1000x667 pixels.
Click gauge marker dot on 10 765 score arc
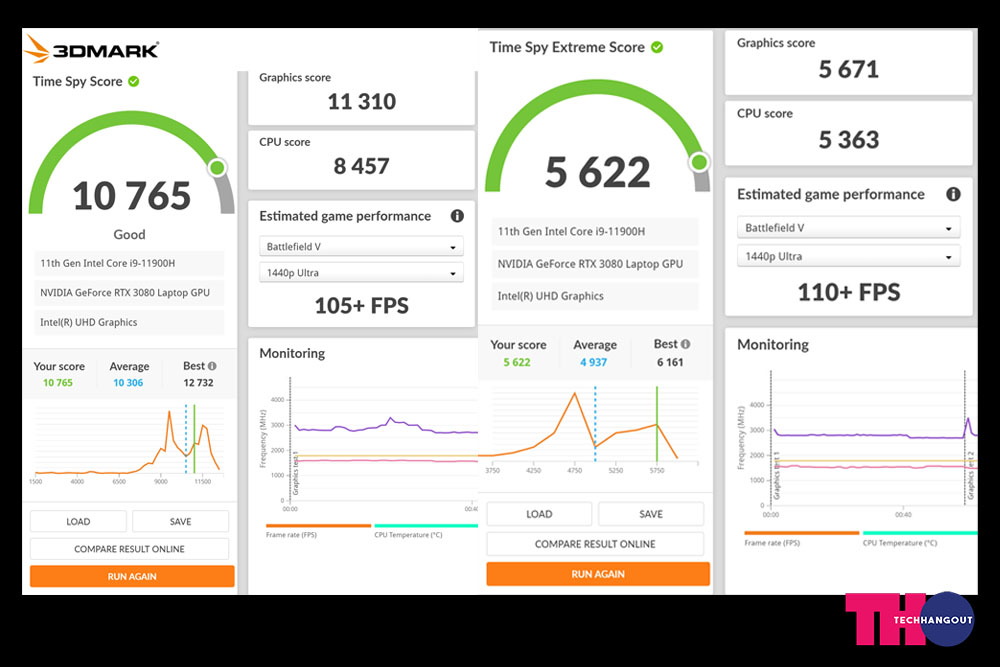217,168
